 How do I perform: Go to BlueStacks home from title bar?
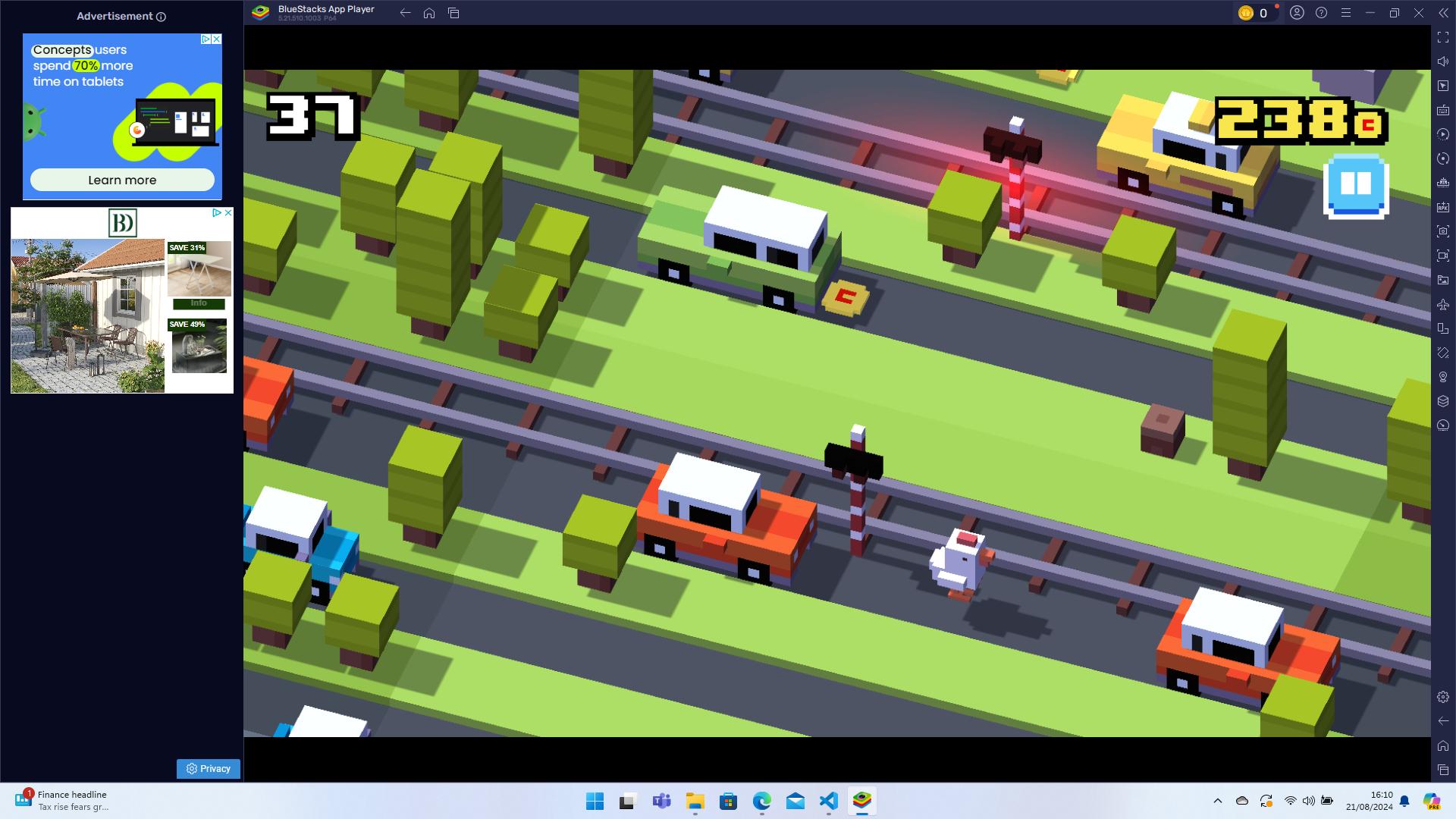point(429,13)
